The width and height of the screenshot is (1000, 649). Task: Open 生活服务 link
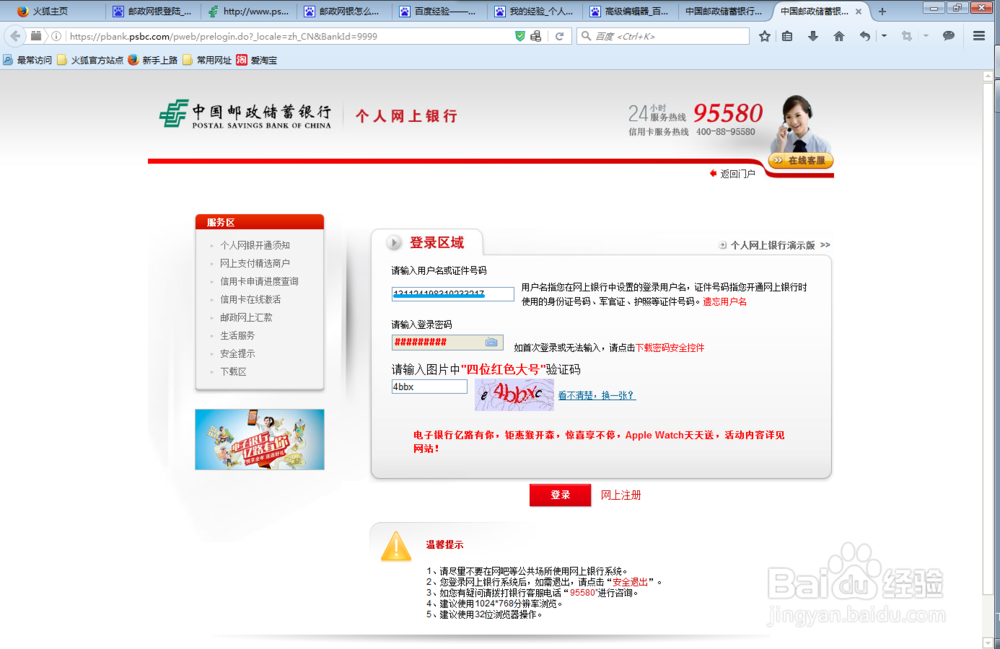pos(237,335)
